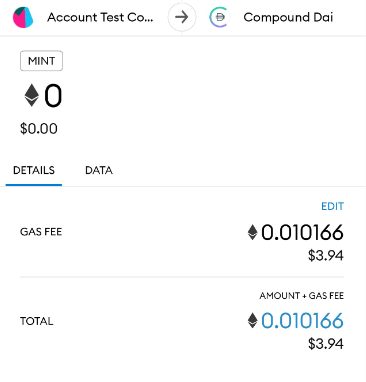Viewport: 366px width, 382px height.
Task: Click the TOTAL row label
Action: (x=37, y=321)
